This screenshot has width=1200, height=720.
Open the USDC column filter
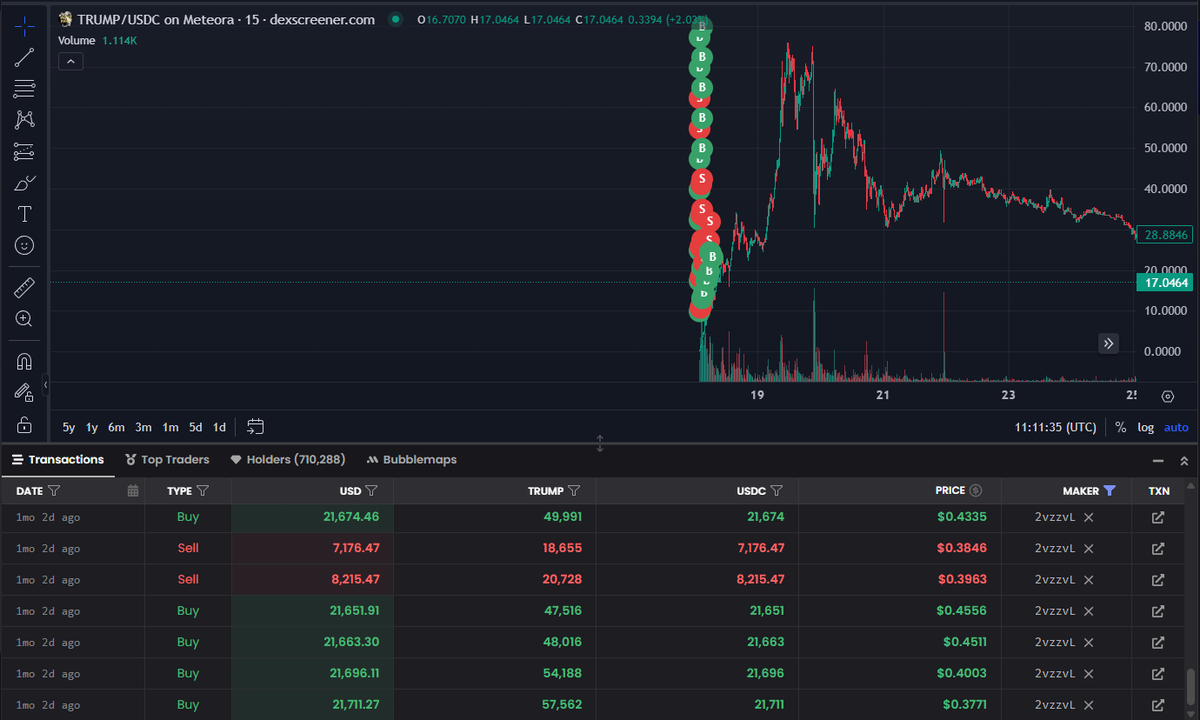coord(777,491)
